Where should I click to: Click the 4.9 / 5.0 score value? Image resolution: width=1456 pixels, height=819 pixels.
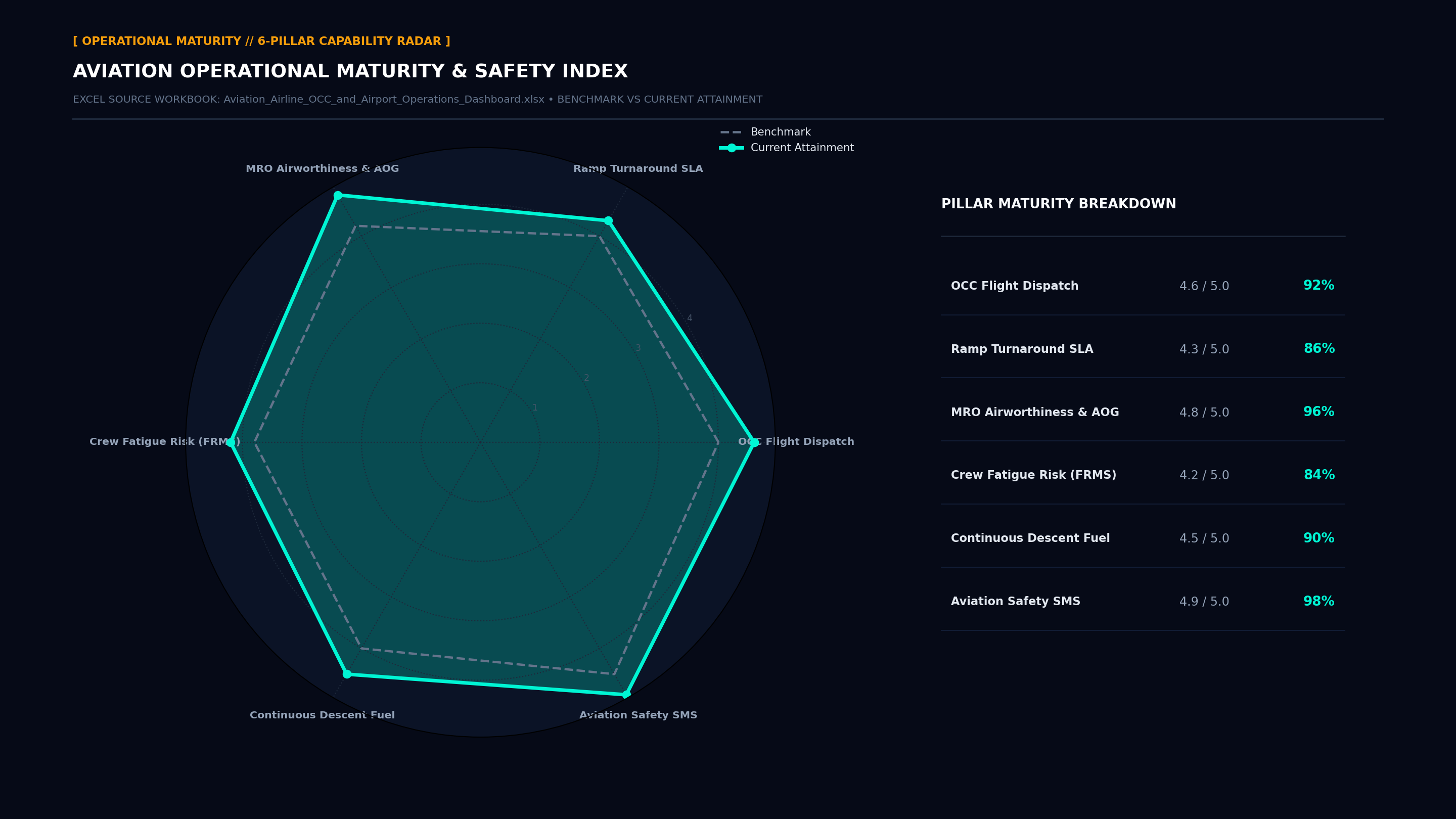[x=1204, y=602]
